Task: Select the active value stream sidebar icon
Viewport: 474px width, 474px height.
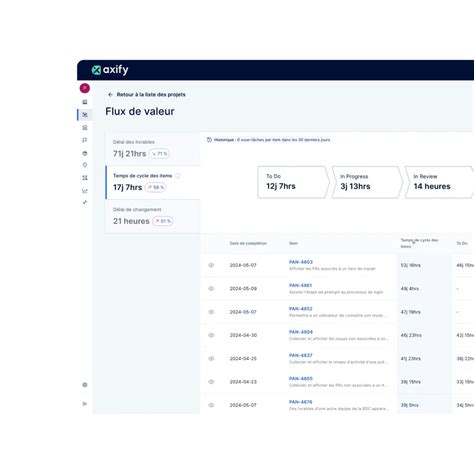Action: (x=85, y=115)
